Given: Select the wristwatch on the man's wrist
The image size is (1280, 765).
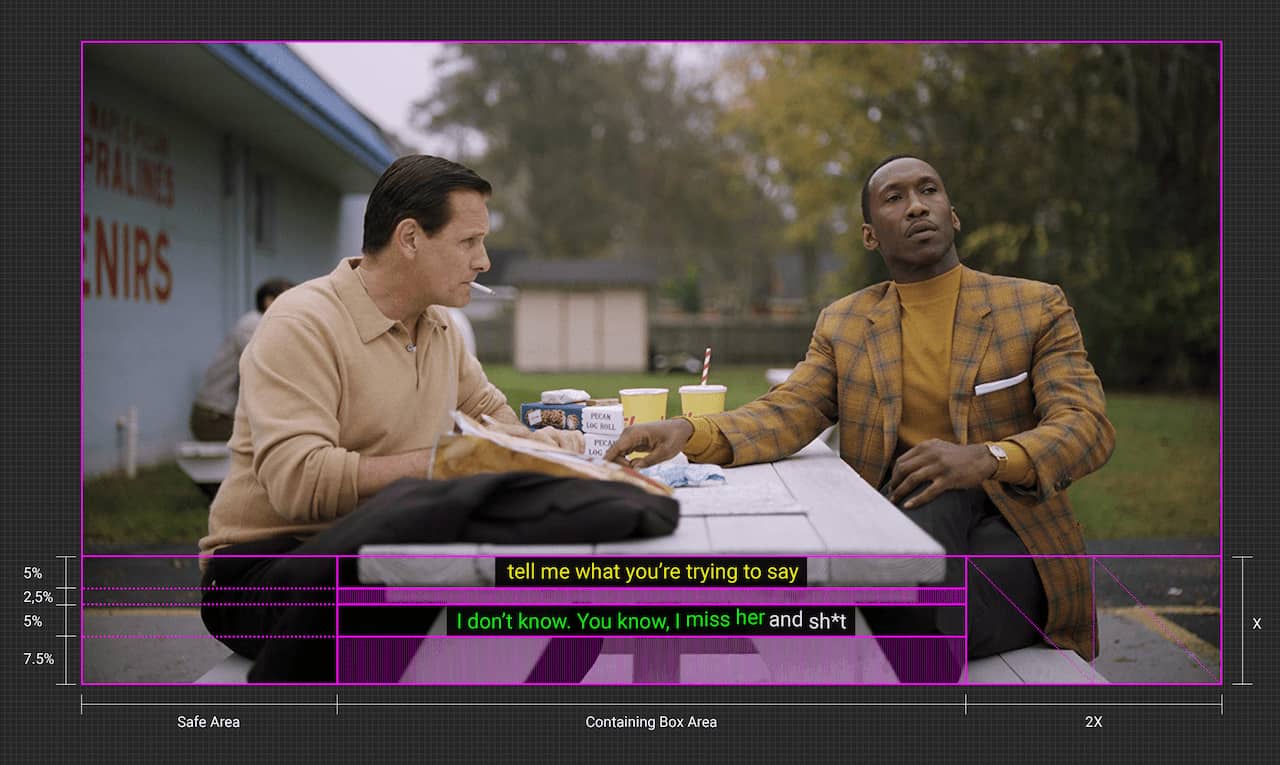Looking at the screenshot, I should (x=997, y=458).
